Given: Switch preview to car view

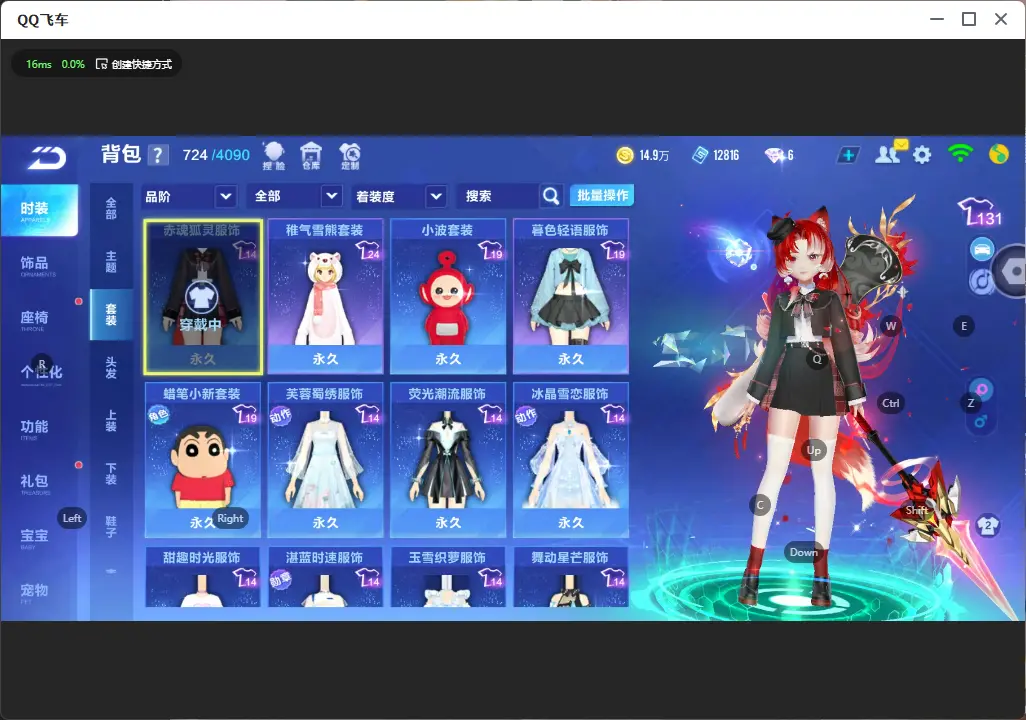Looking at the screenshot, I should click(x=982, y=249).
